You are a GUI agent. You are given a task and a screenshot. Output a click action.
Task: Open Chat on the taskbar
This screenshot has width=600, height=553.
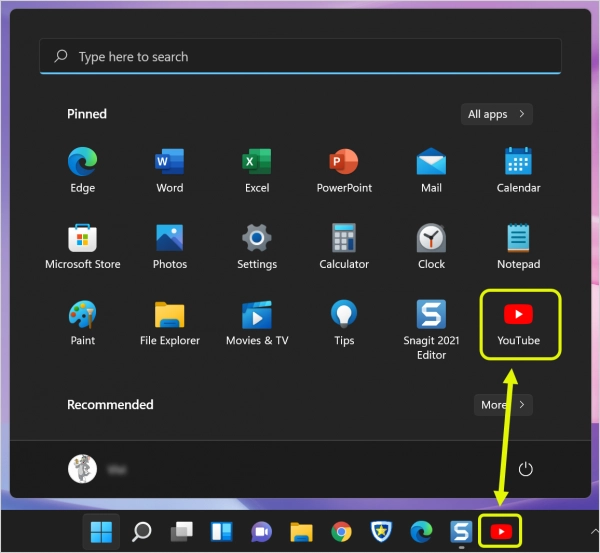[261, 532]
